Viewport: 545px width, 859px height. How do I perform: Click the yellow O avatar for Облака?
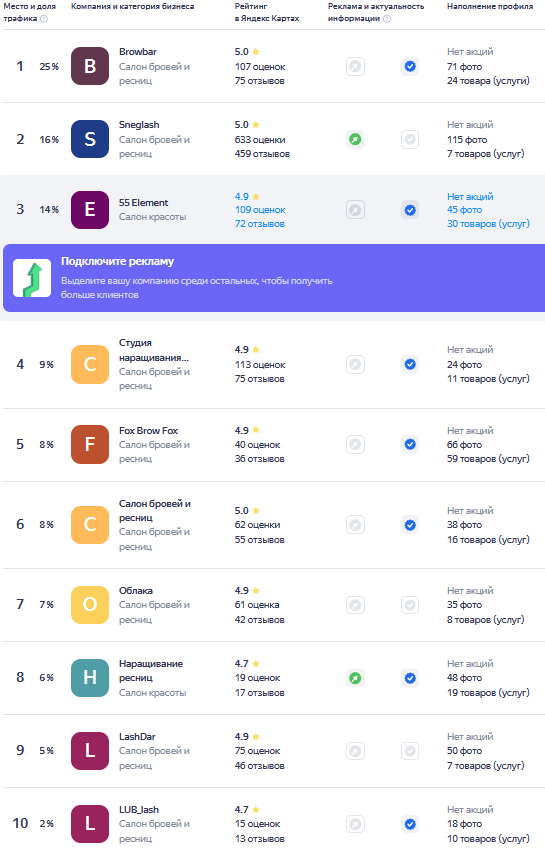tap(90, 605)
